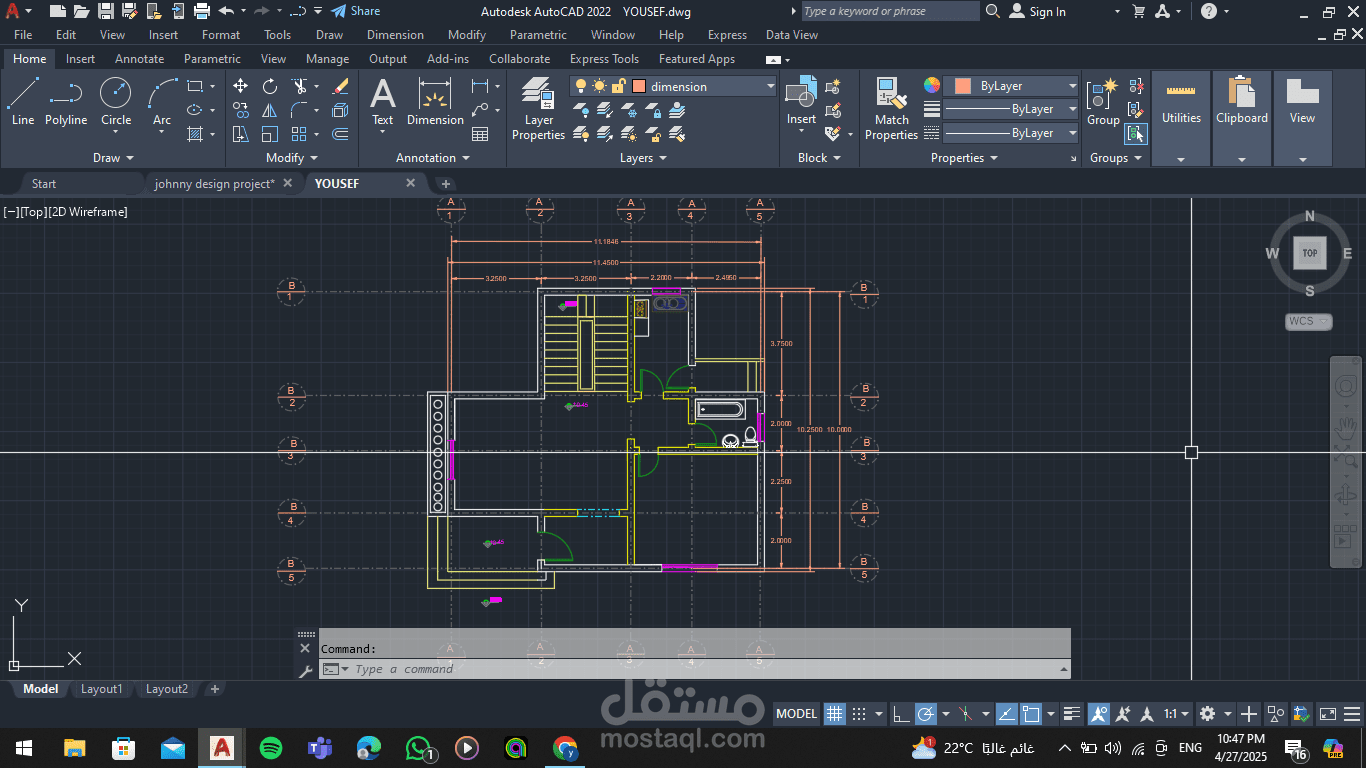Expand the Draw panel
Screen dimensions: 1366x768
tap(113, 158)
